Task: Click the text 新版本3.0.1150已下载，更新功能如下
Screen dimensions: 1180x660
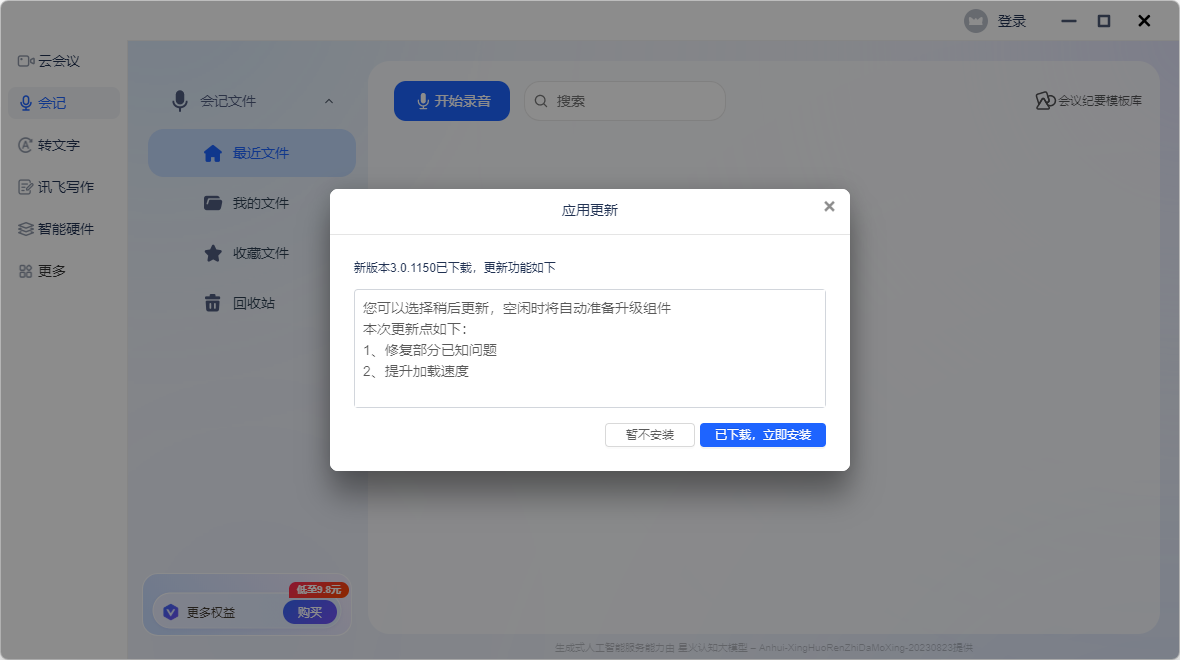Action: (455, 268)
